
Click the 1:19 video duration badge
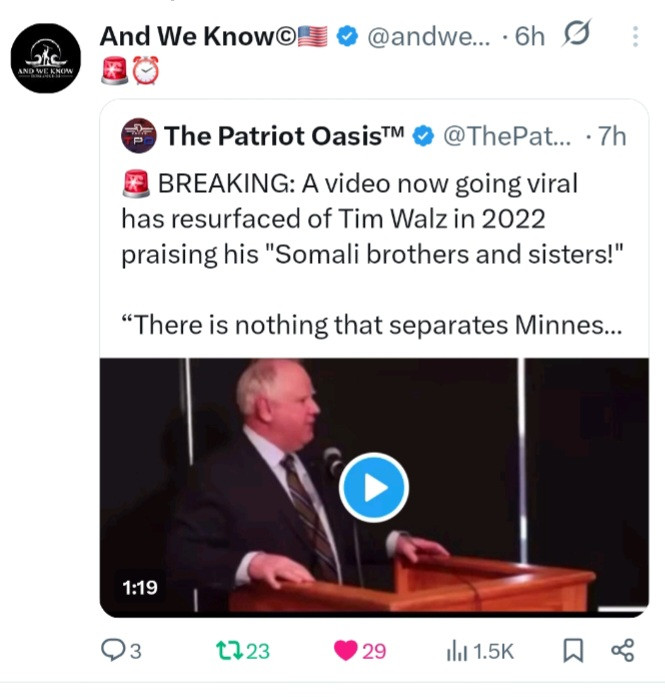[x=140, y=588]
